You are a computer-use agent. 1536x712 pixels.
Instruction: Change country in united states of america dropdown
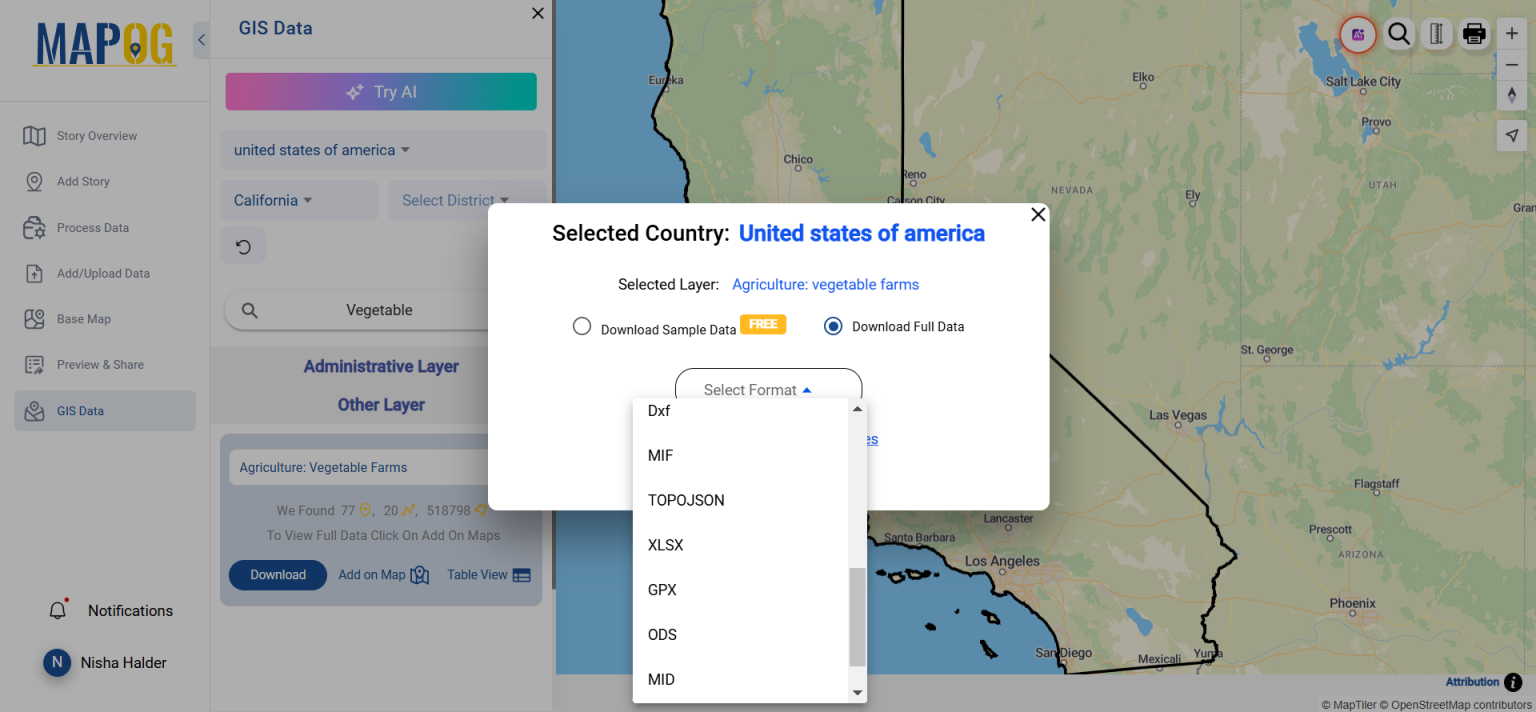[x=319, y=149]
